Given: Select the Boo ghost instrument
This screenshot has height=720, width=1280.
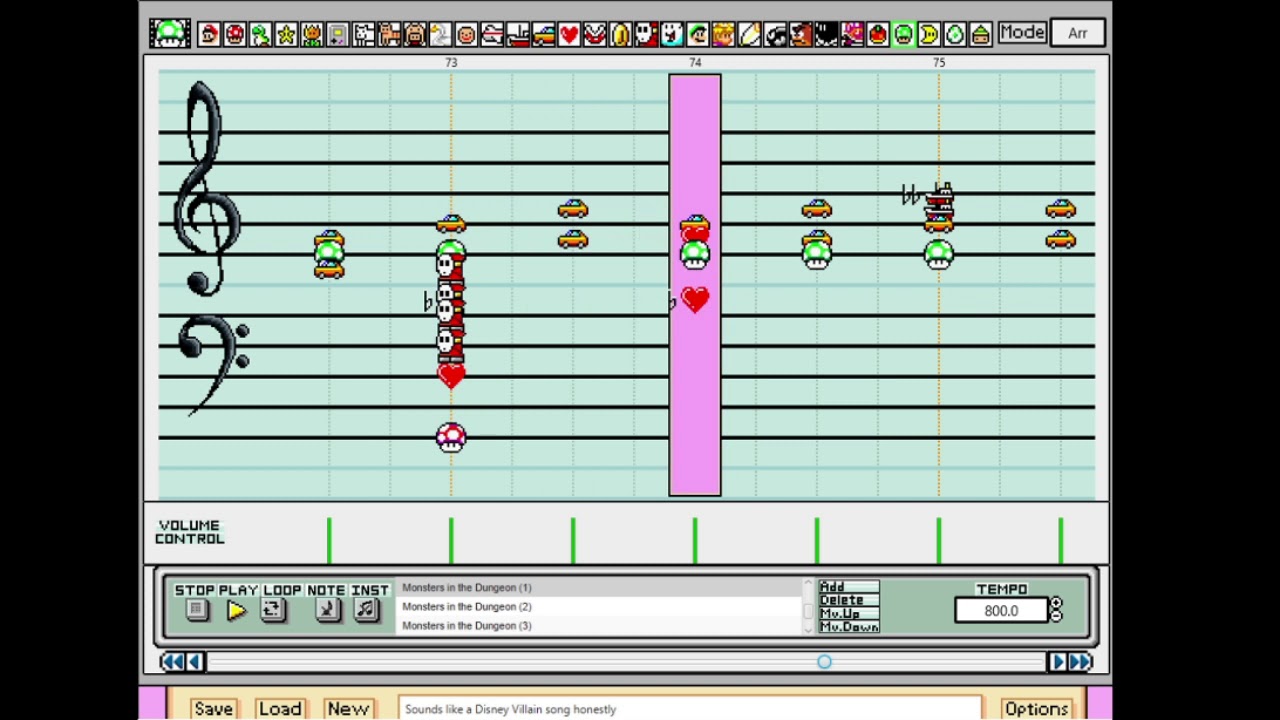Looking at the screenshot, I should pos(673,34).
